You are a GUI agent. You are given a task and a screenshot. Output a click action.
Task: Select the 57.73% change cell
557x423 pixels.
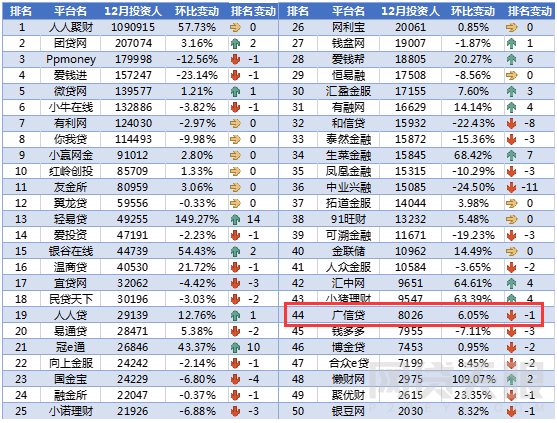[197, 27]
